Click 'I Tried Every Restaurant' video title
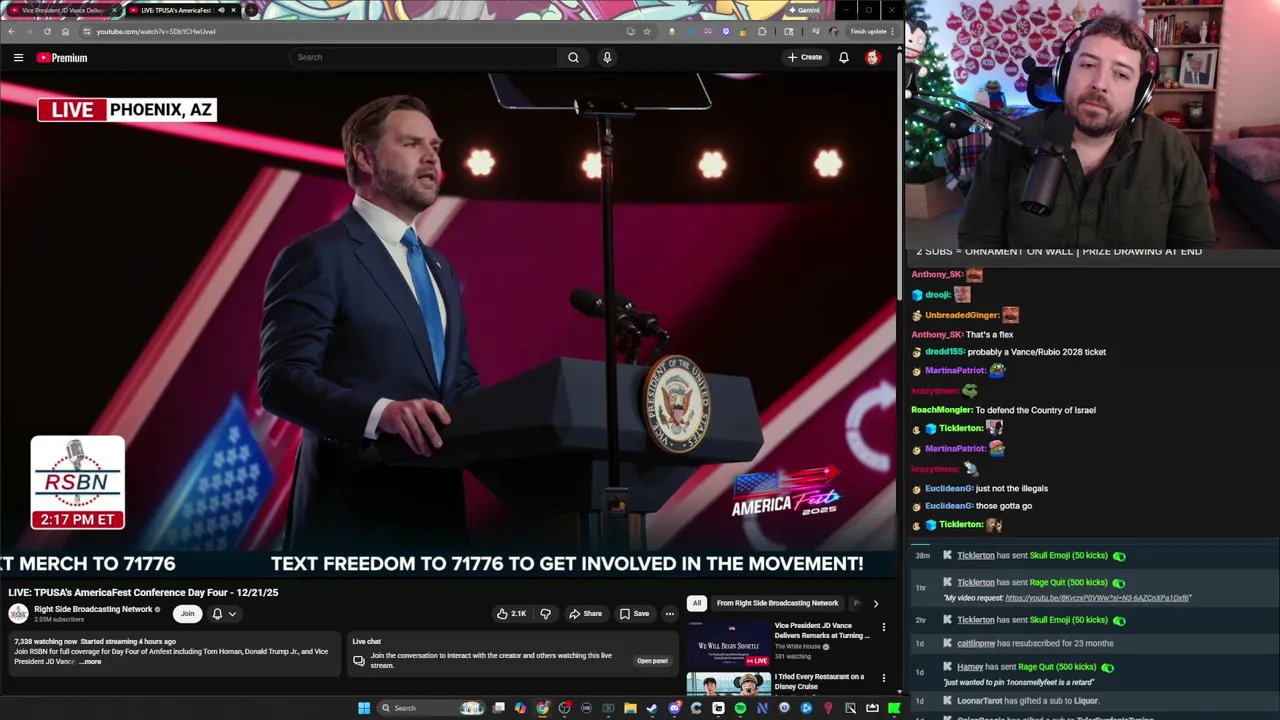The height and width of the screenshot is (720, 1280). pyautogui.click(x=819, y=682)
